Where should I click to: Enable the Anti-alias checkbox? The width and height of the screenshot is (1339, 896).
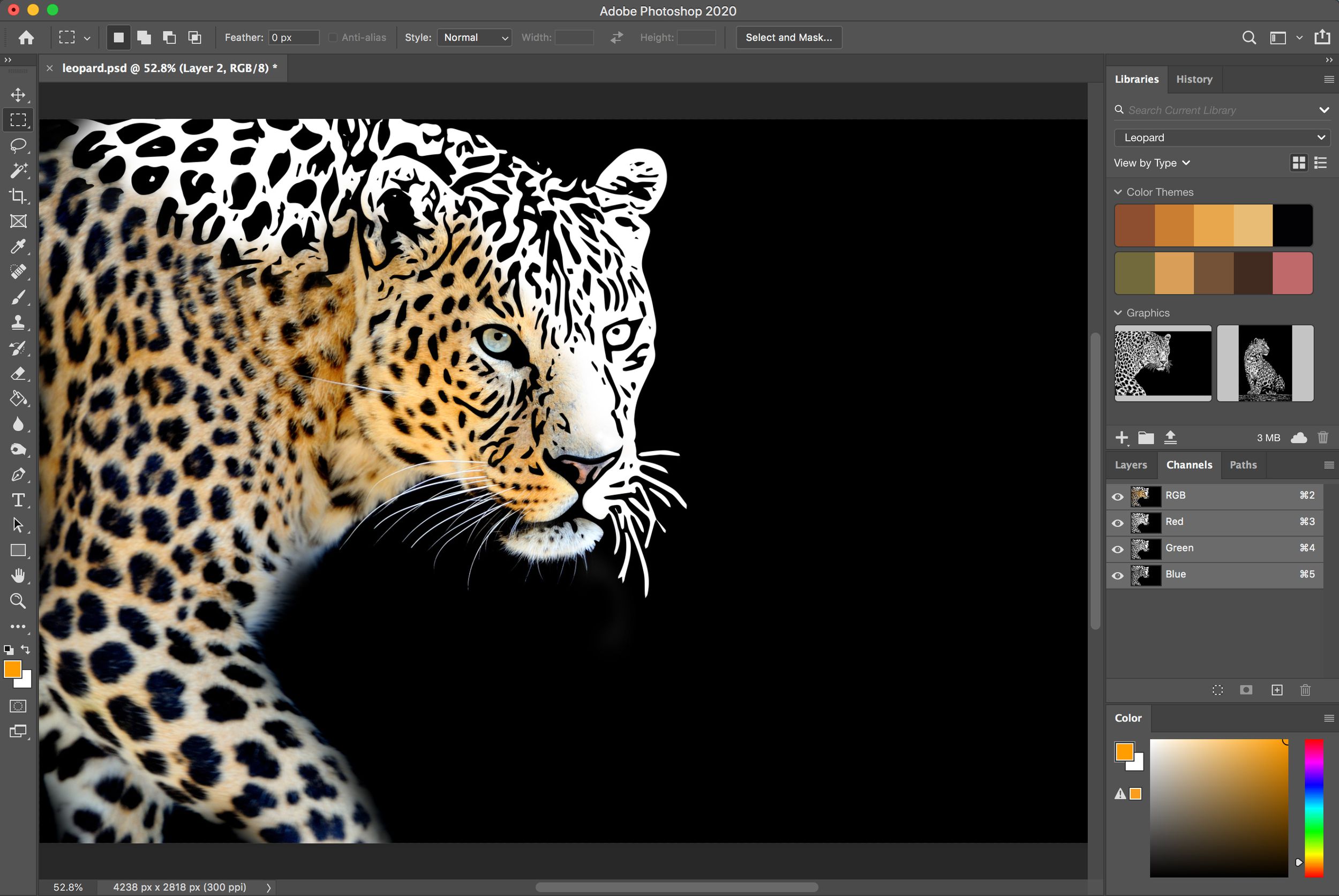pos(333,37)
